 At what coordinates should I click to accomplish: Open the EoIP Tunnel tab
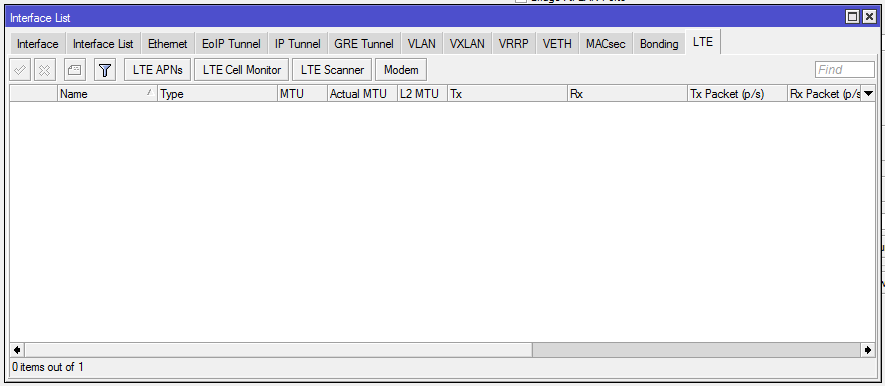(x=231, y=44)
